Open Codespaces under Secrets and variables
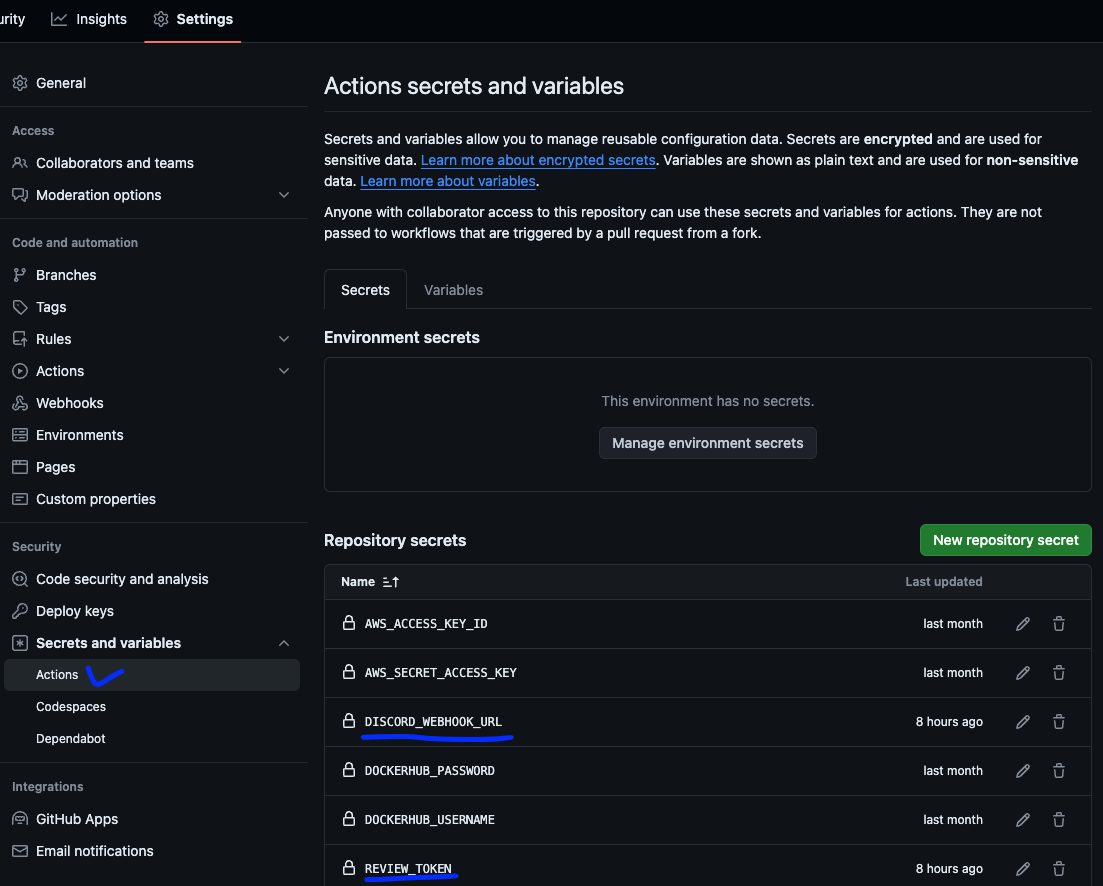Viewport: 1103px width, 886px height. pyautogui.click(x=71, y=707)
